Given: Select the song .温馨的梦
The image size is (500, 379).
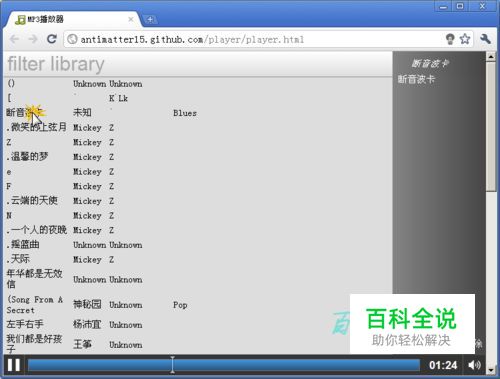Looking at the screenshot, I should (27, 156).
